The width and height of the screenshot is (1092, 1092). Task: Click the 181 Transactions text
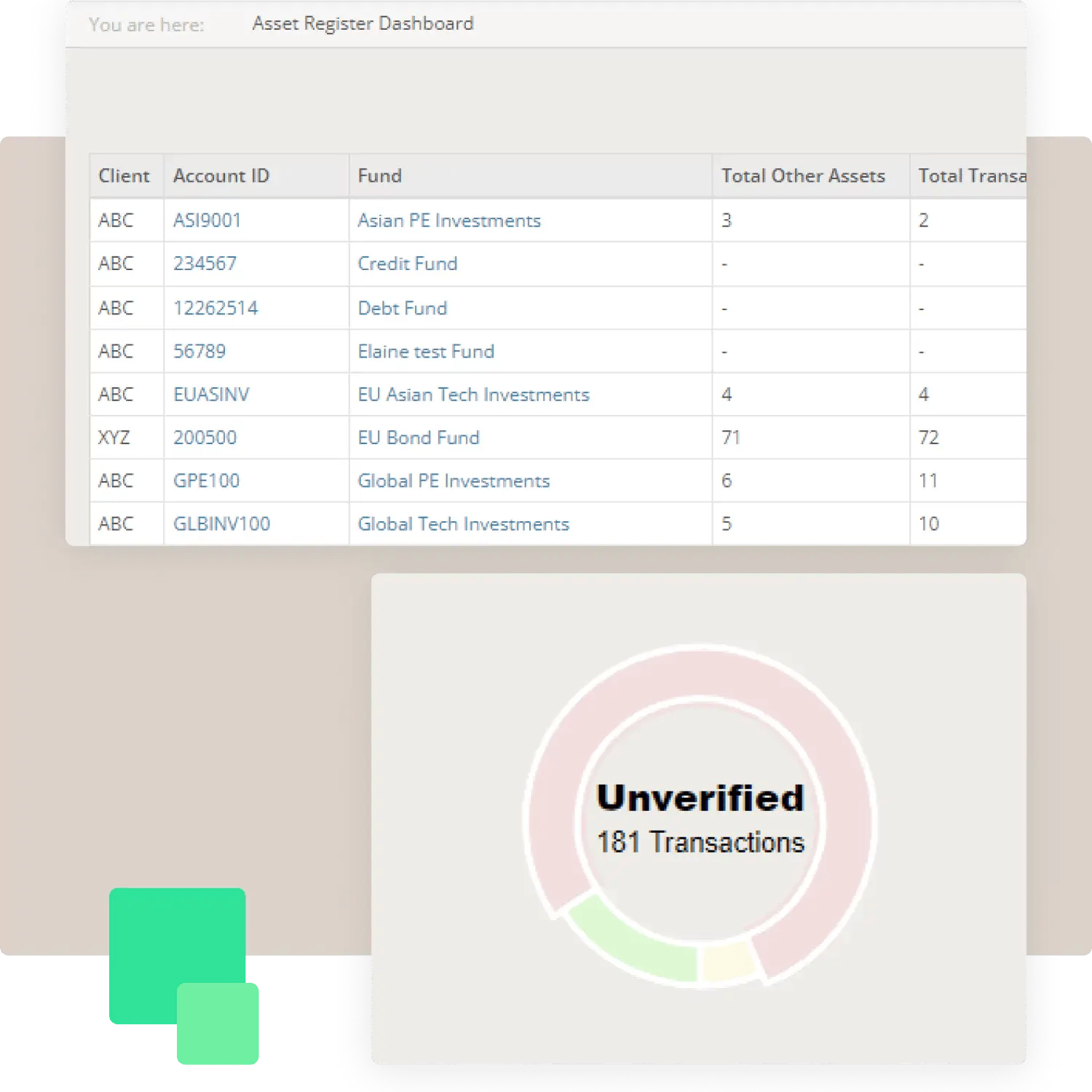tap(700, 842)
